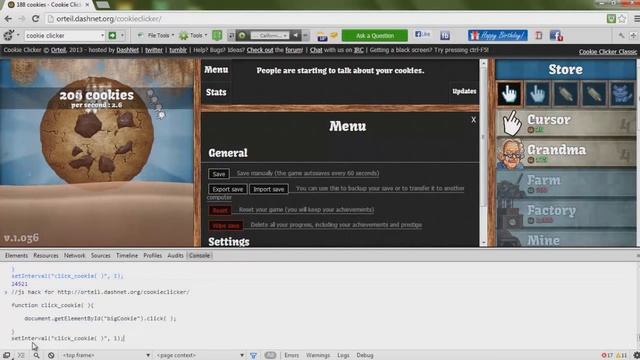Close the Menu panel with X

point(473,120)
